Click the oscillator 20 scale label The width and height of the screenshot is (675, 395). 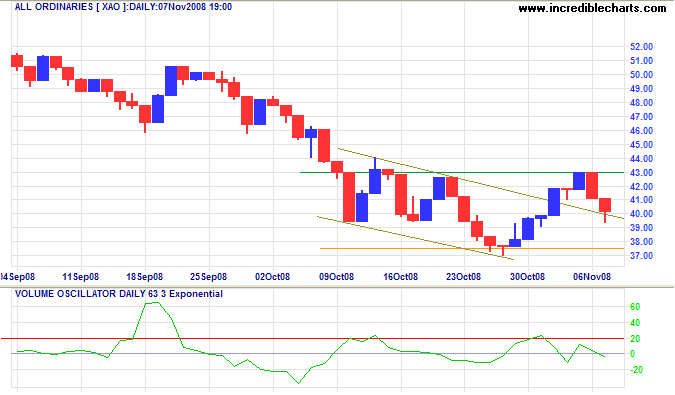tap(635, 339)
